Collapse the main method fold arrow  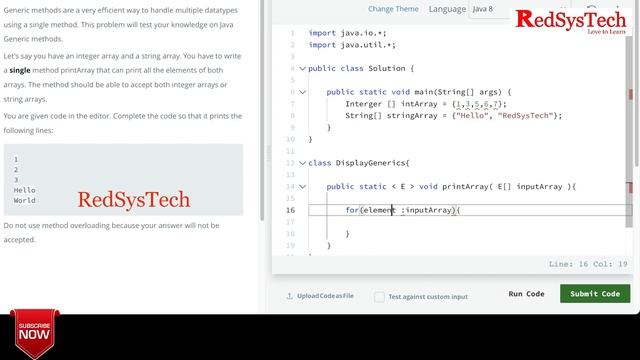pyautogui.click(x=302, y=92)
